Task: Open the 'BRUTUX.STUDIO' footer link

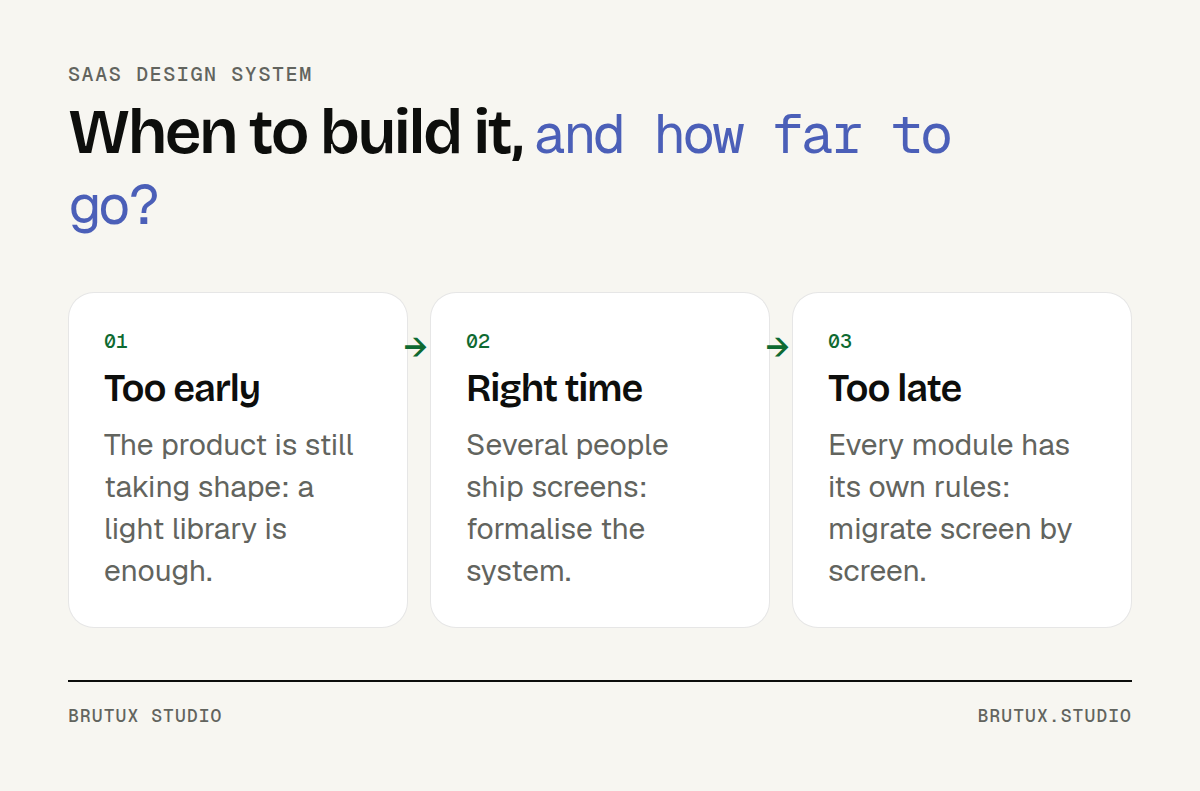Action: tap(1055, 716)
